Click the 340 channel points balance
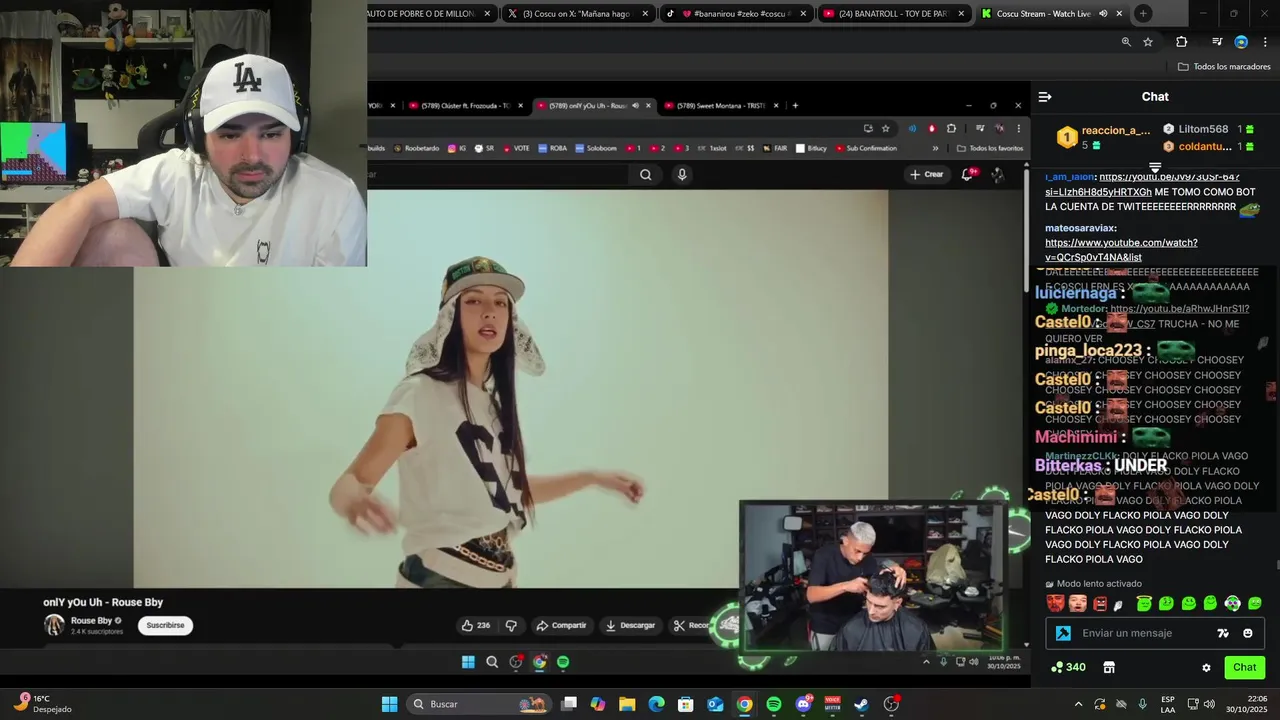Viewport: 1280px width, 720px height. pos(1068,667)
